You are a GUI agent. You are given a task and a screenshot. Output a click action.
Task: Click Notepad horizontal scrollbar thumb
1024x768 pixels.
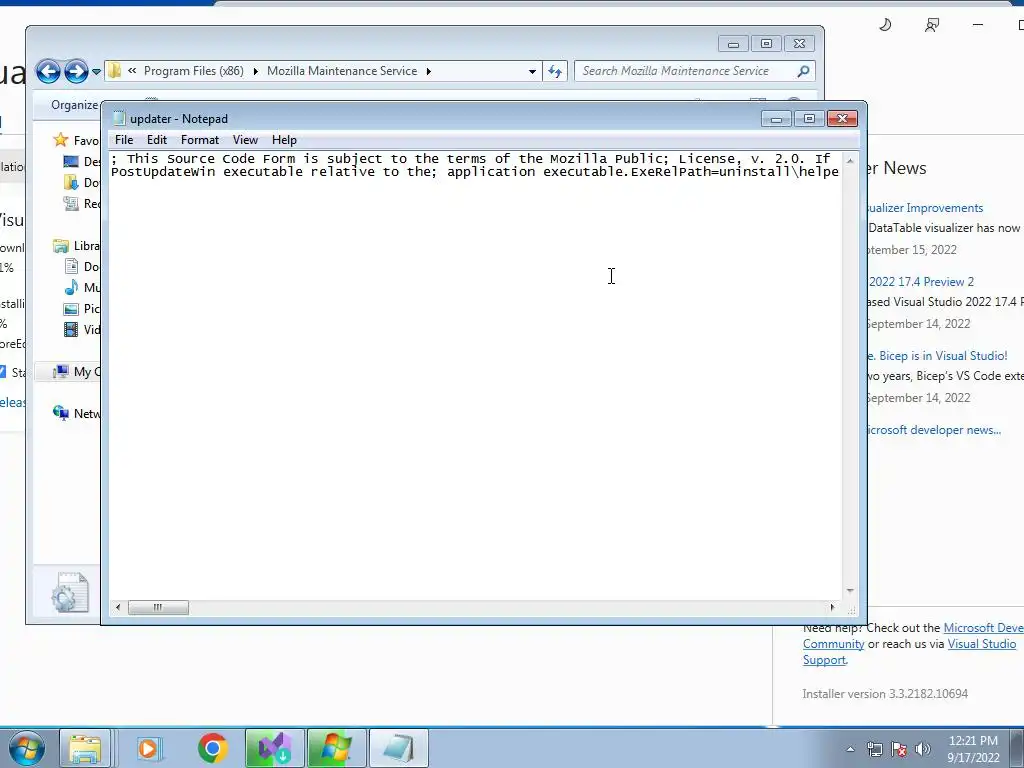158,607
